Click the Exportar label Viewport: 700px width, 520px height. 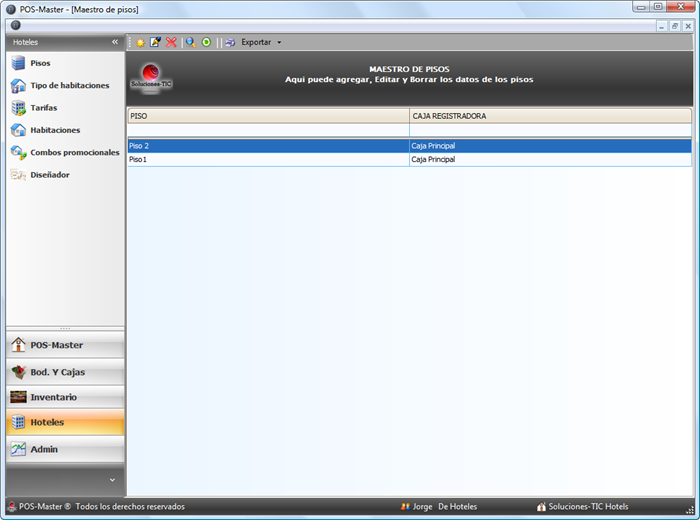click(x=256, y=42)
